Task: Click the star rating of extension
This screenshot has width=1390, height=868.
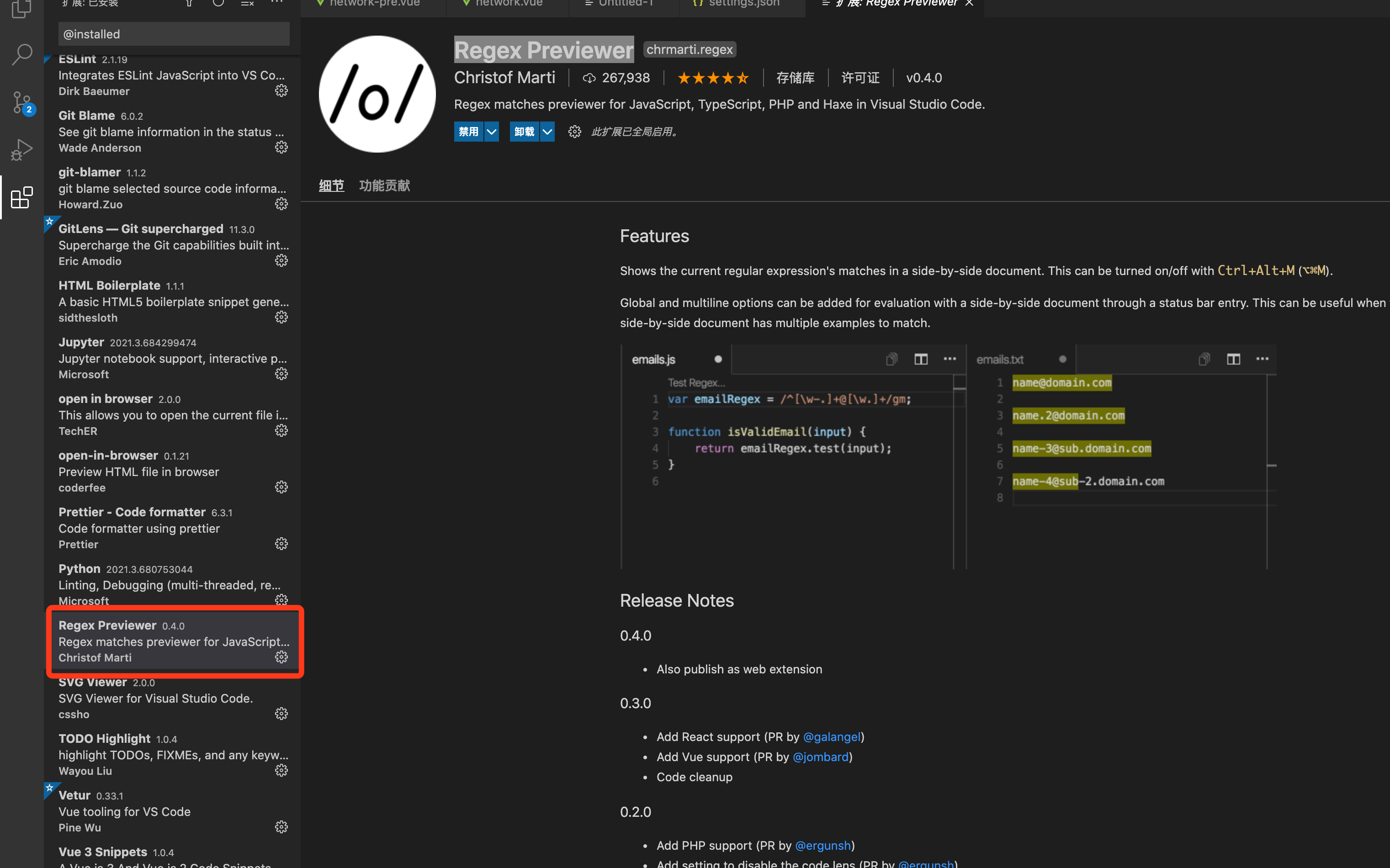Action: [712, 78]
